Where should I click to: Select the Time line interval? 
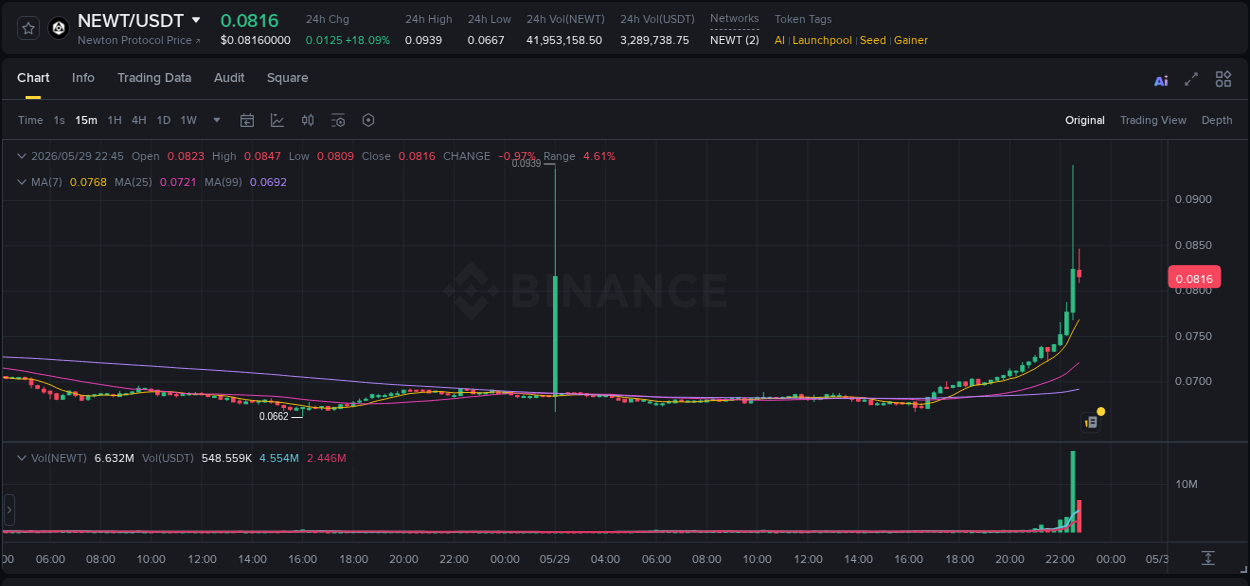pyautogui.click(x=30, y=120)
